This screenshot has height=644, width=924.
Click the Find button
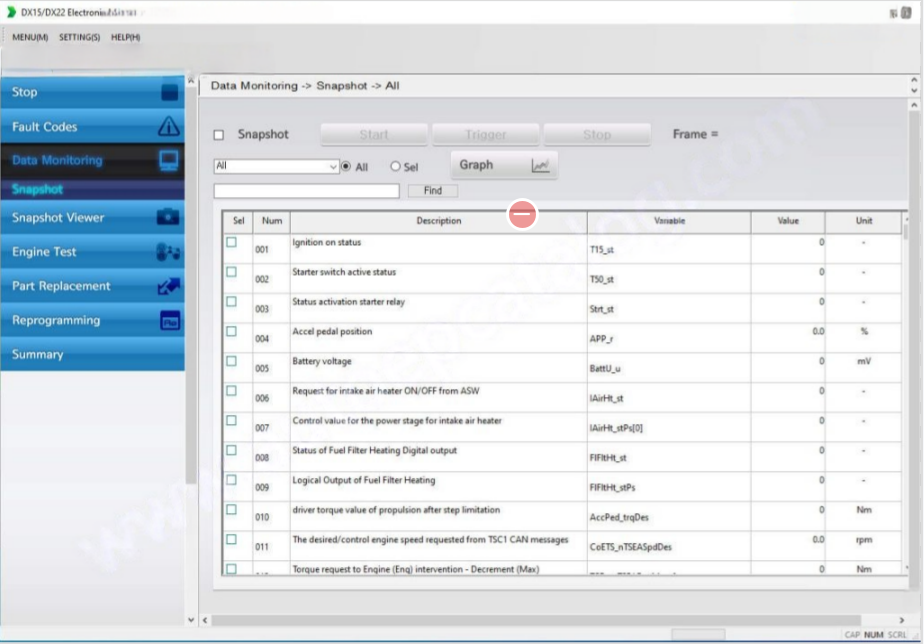pyautogui.click(x=432, y=190)
